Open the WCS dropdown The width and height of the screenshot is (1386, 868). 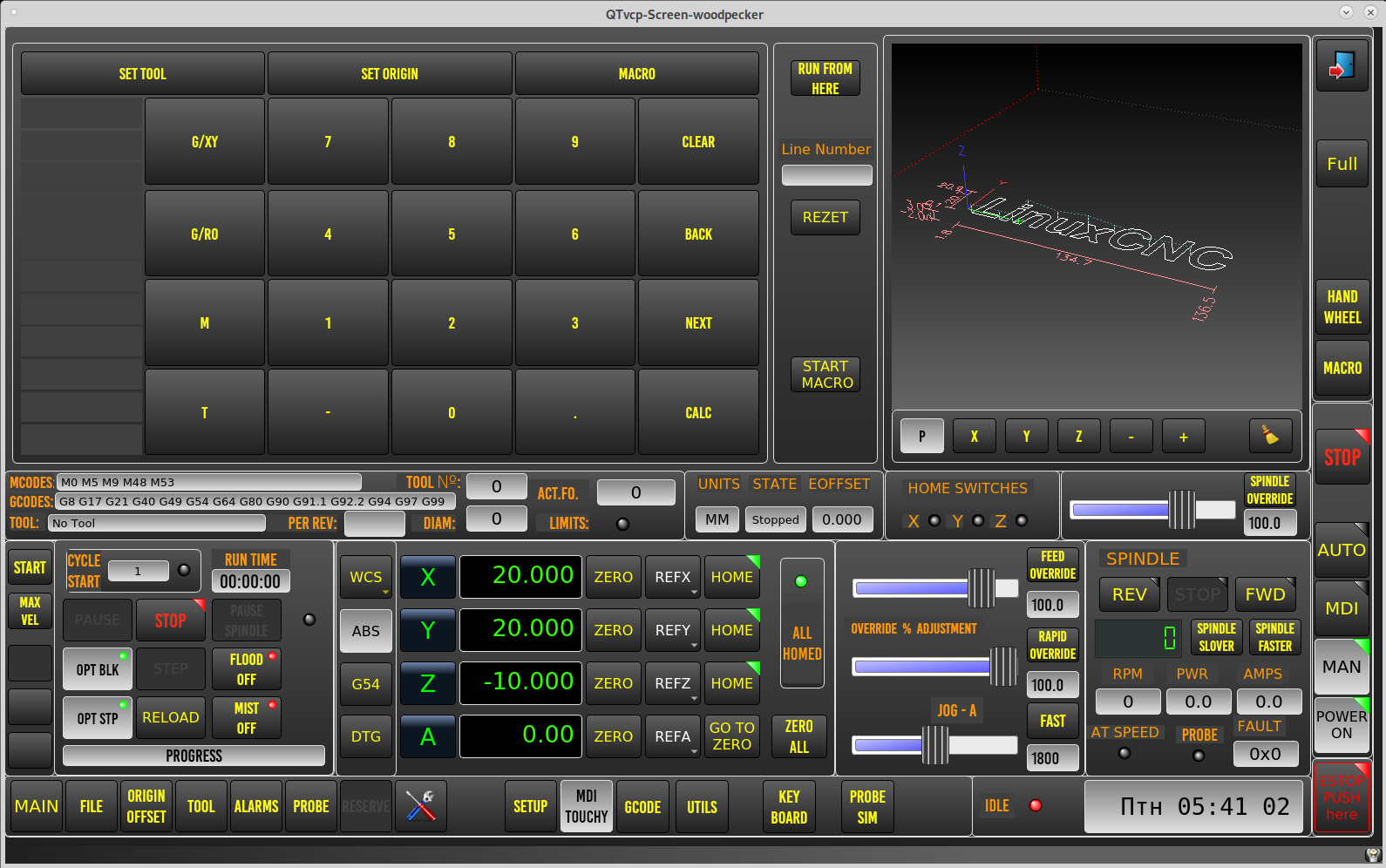(x=366, y=577)
